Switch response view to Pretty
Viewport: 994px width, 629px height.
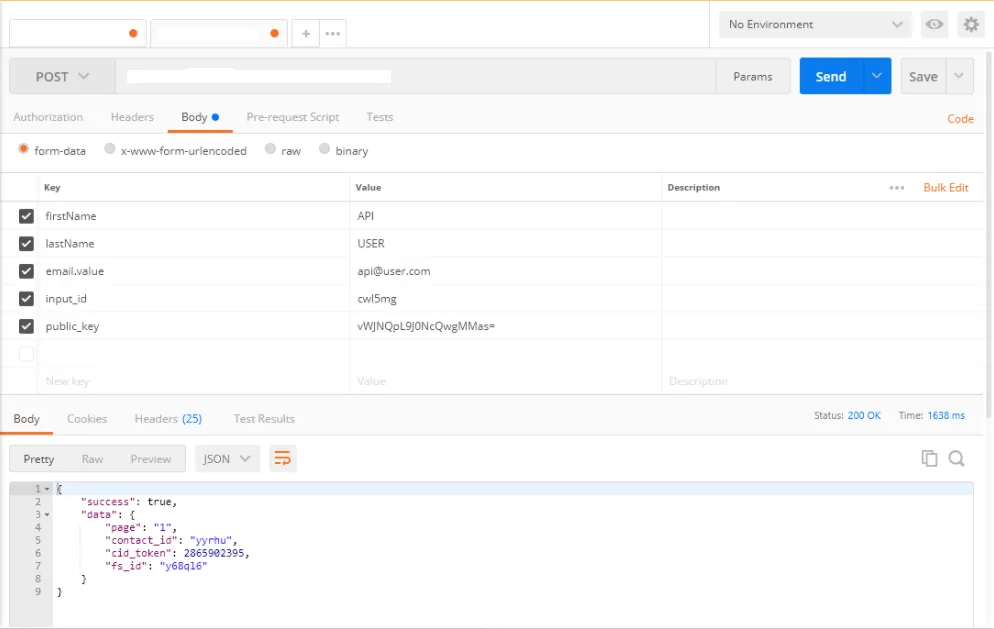click(x=39, y=459)
